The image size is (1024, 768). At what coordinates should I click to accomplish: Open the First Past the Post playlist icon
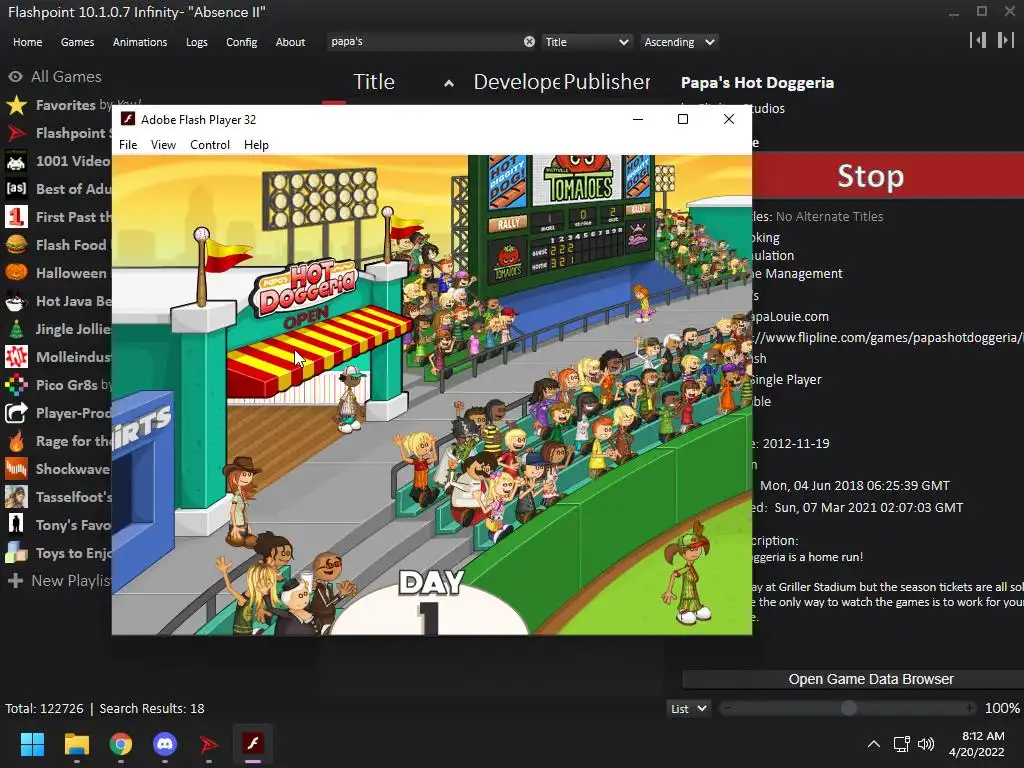tap(16, 217)
